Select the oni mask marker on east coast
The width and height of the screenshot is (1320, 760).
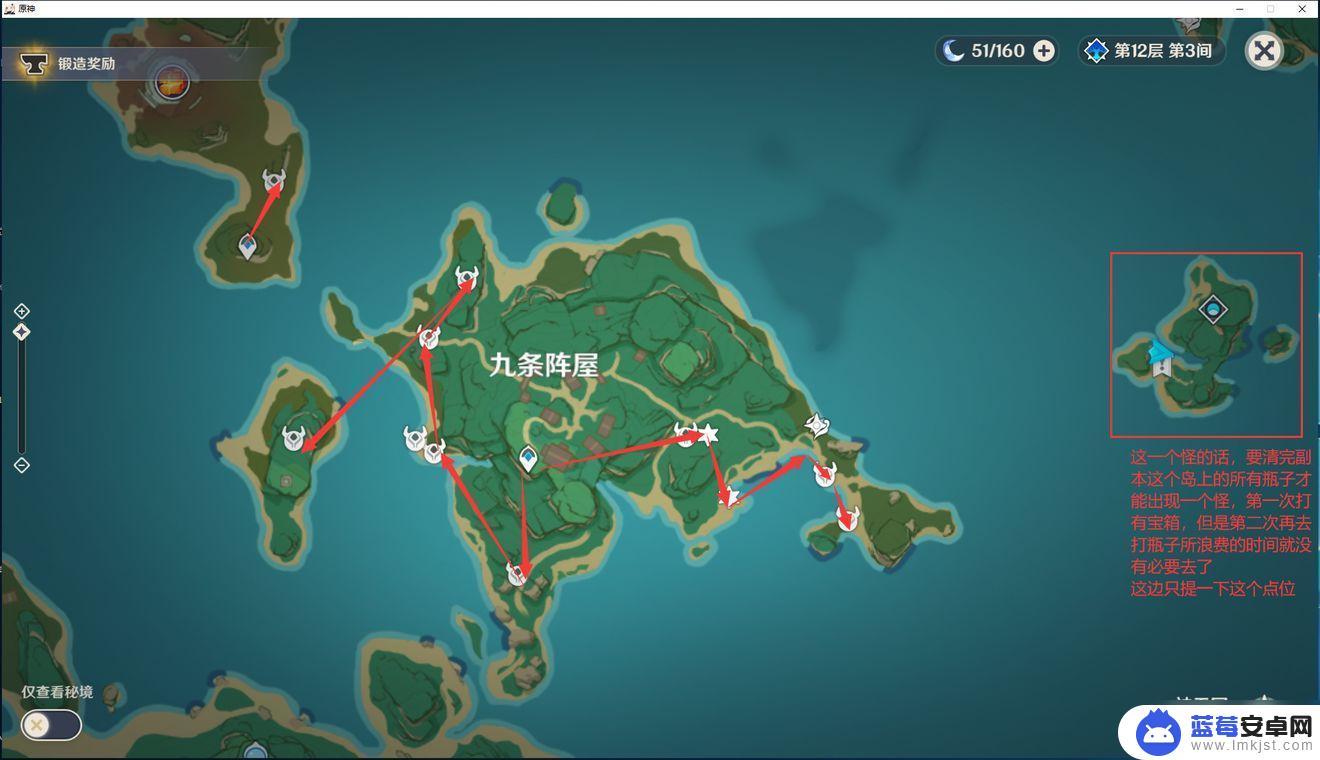pyautogui.click(x=817, y=426)
